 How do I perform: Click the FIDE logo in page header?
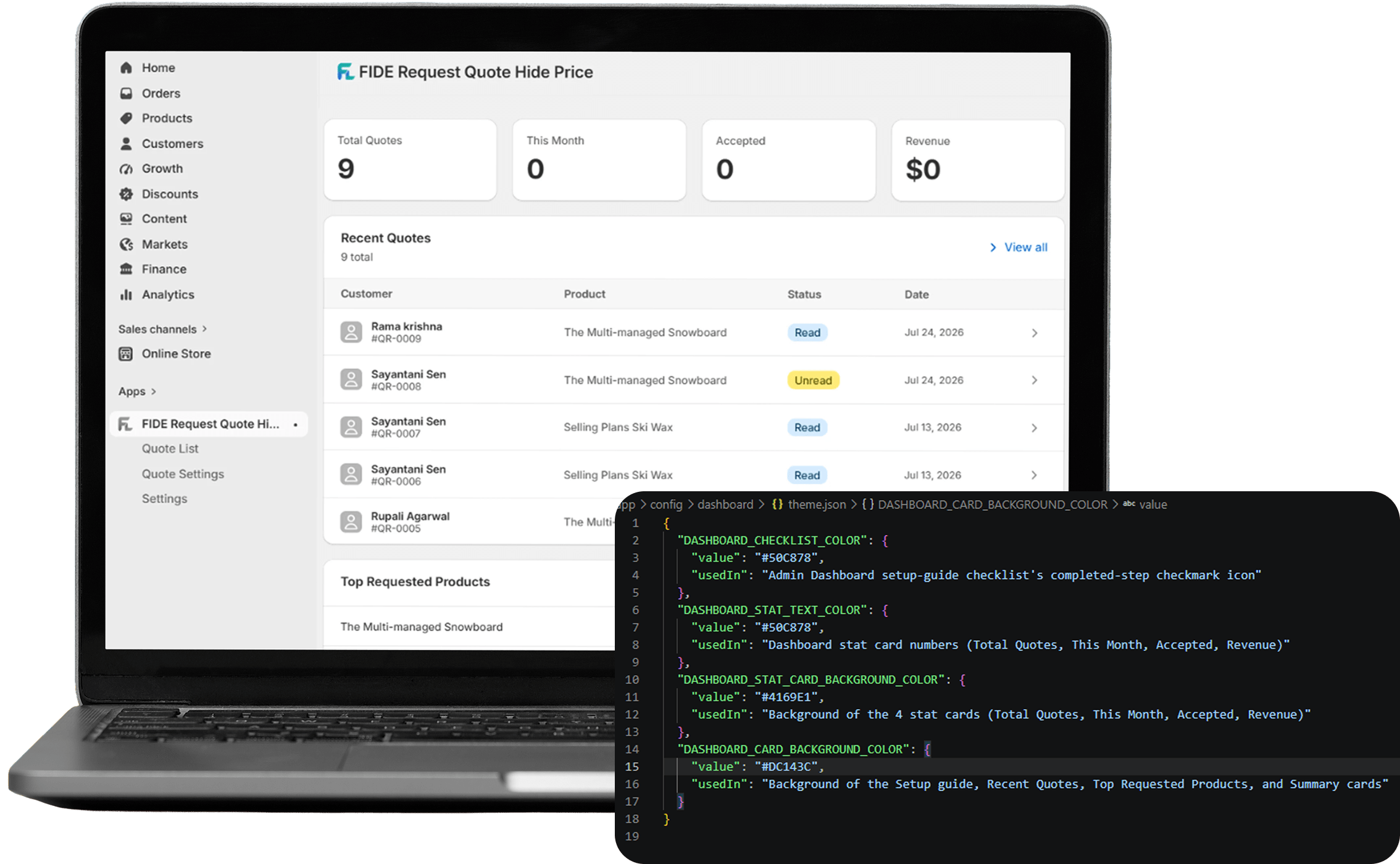pyautogui.click(x=346, y=72)
